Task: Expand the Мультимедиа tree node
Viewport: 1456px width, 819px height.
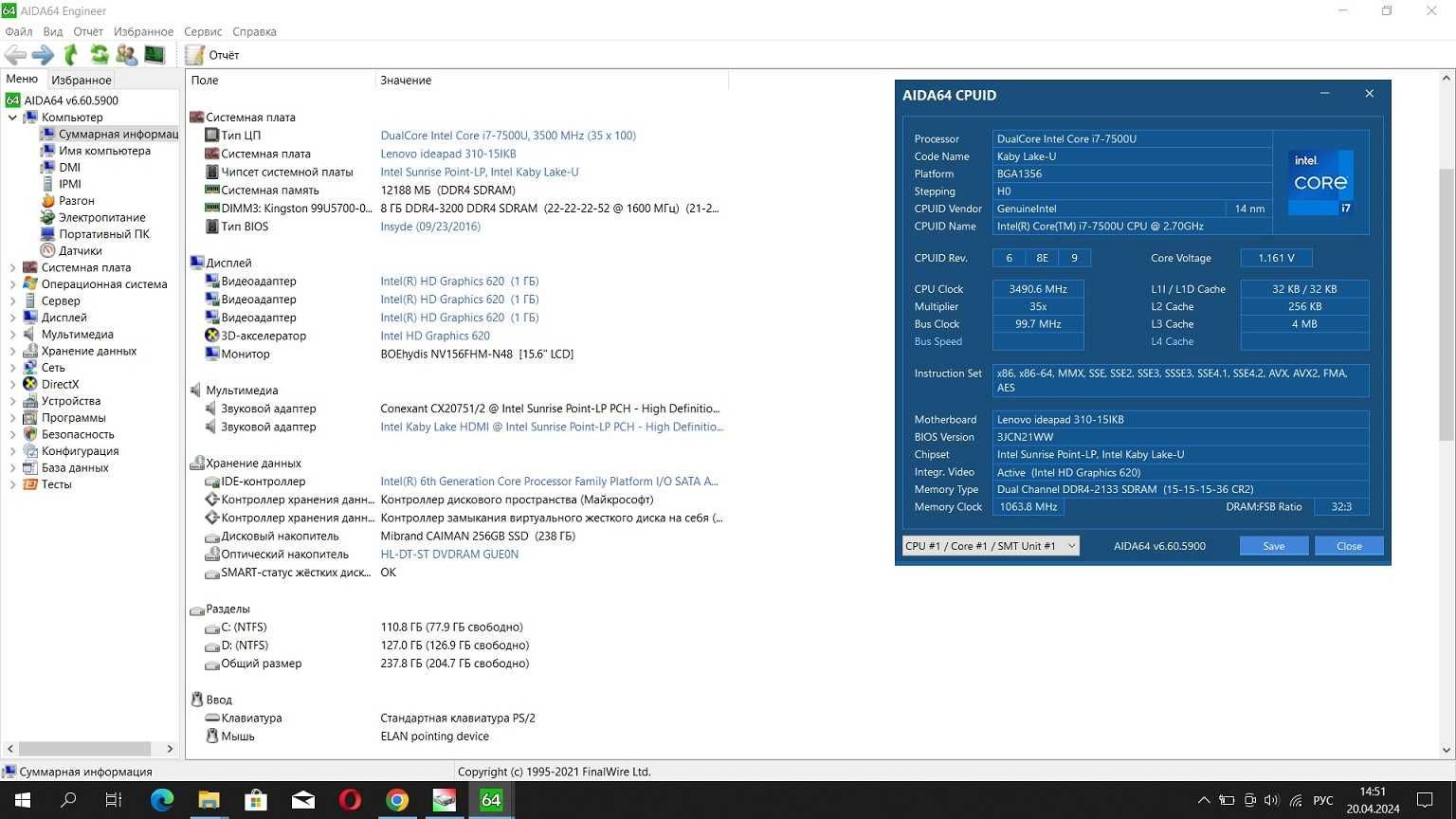Action: pos(12,335)
